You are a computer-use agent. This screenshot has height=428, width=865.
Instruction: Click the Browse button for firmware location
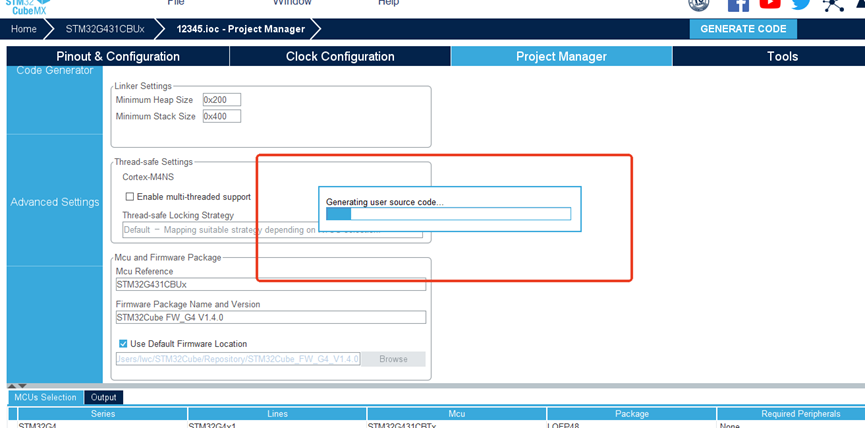[x=393, y=359]
